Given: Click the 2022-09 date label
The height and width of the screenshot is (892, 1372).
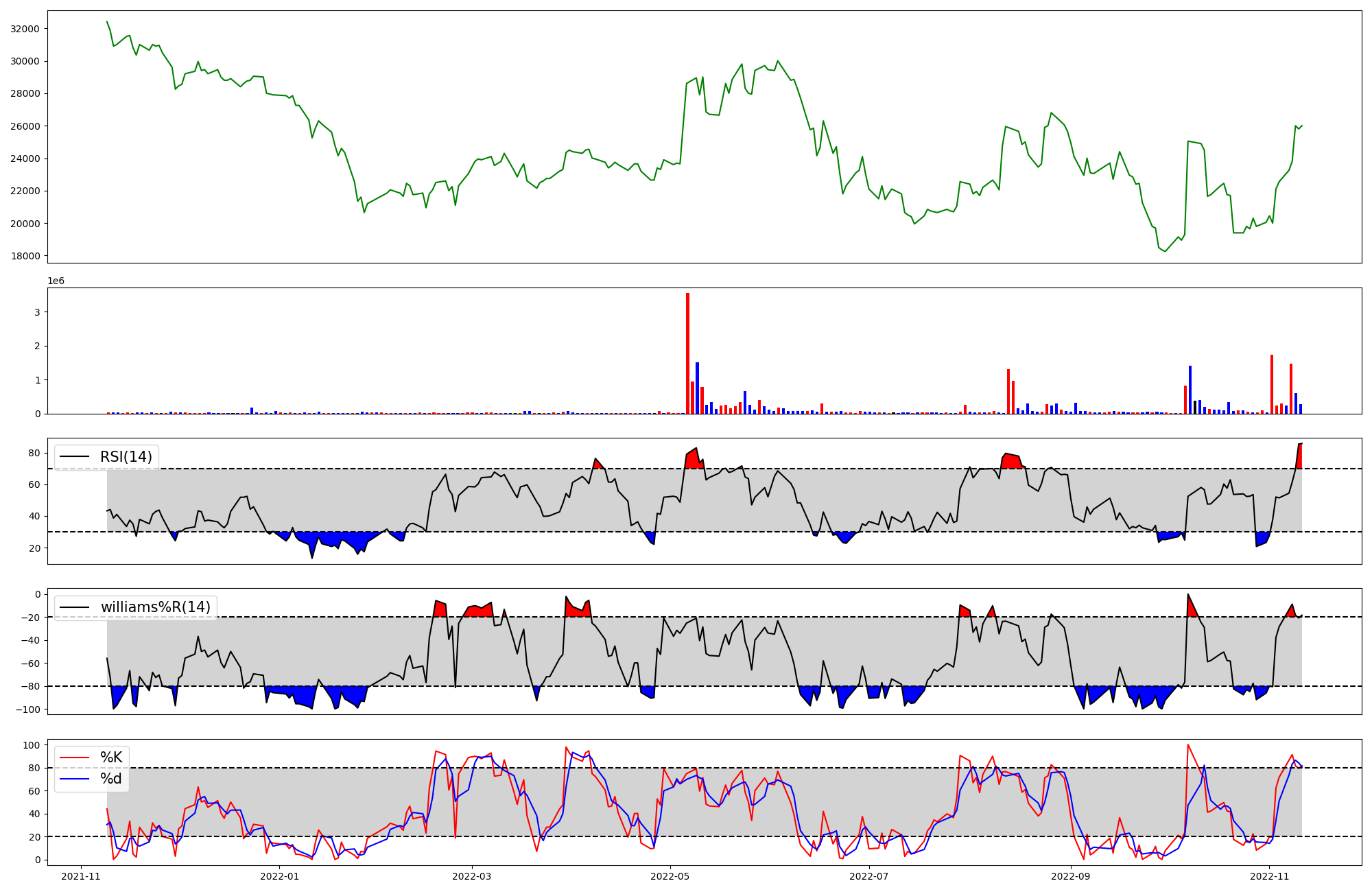Looking at the screenshot, I should tap(1071, 876).
